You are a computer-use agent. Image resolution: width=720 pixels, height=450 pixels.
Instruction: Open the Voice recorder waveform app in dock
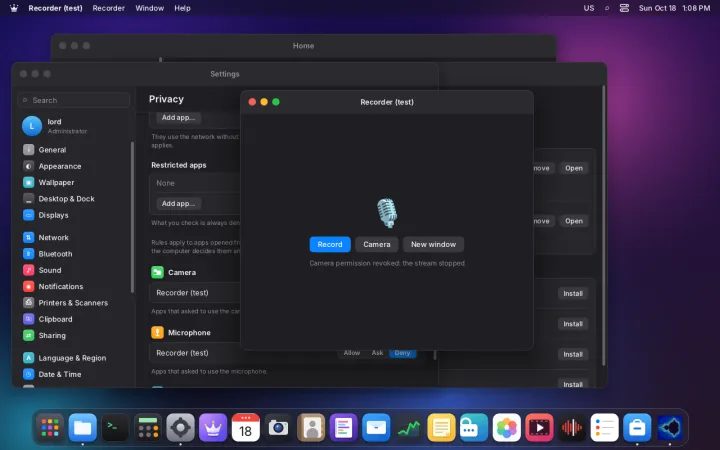(572, 428)
